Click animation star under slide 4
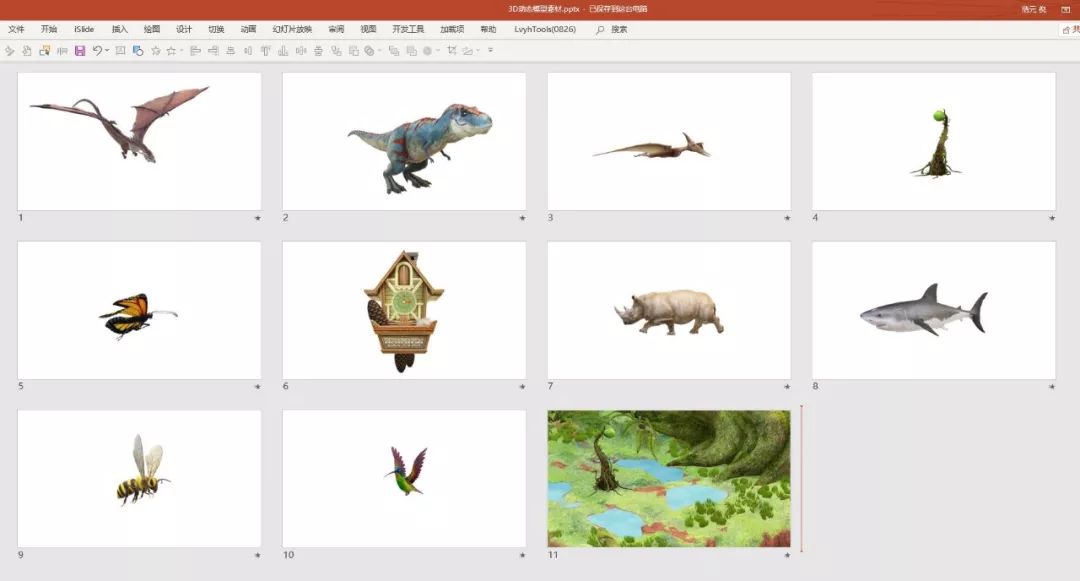 1052,218
